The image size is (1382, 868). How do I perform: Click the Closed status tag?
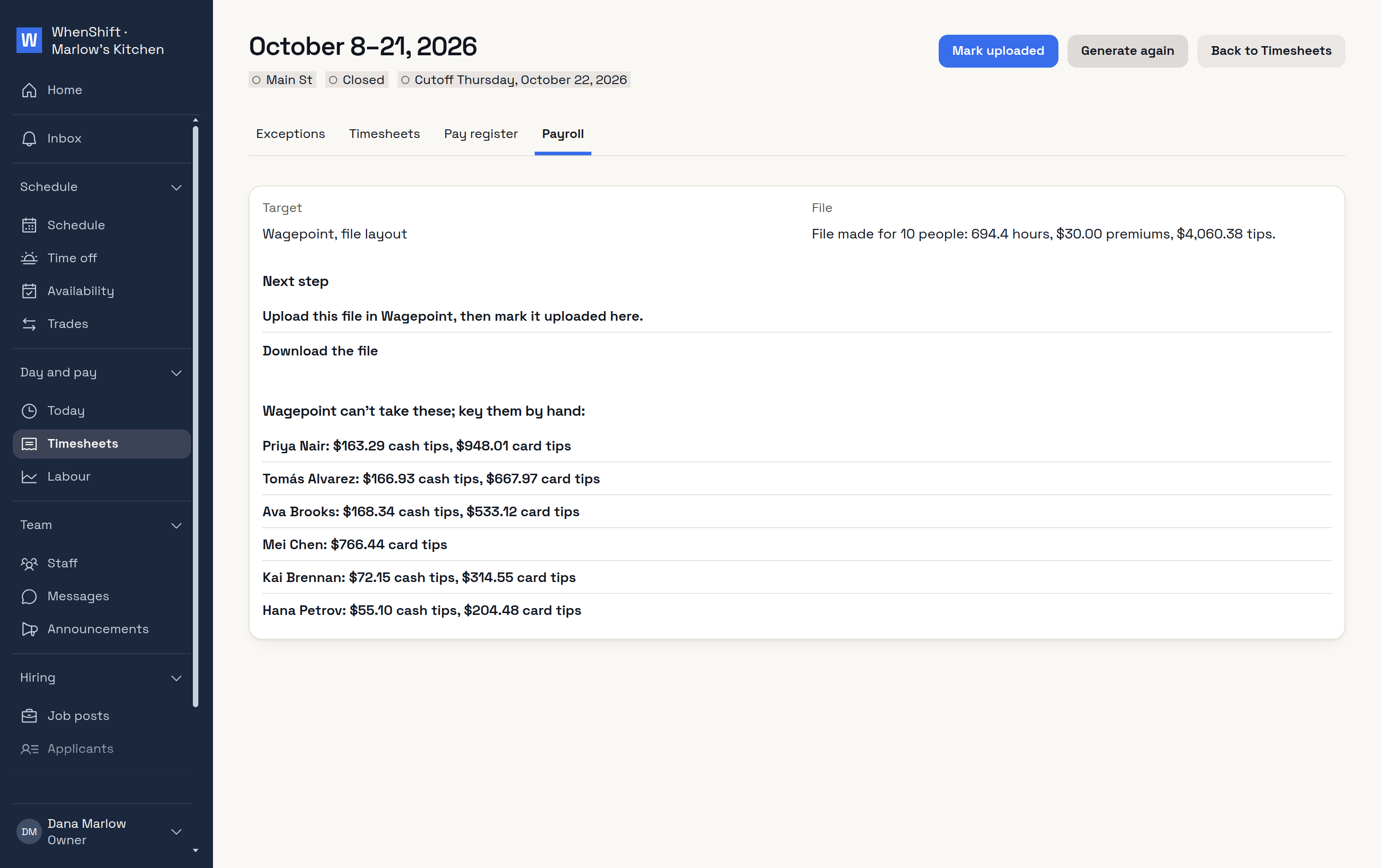pyautogui.click(x=356, y=80)
